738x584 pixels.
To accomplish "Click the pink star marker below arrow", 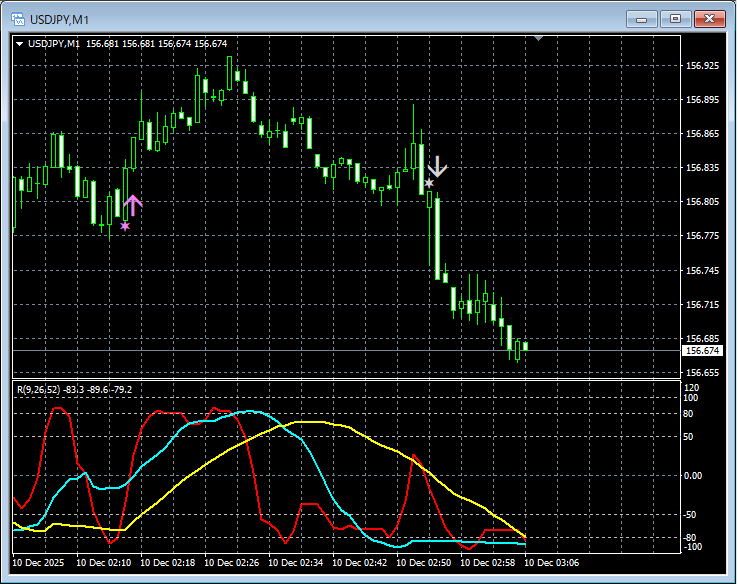I will (x=125, y=226).
